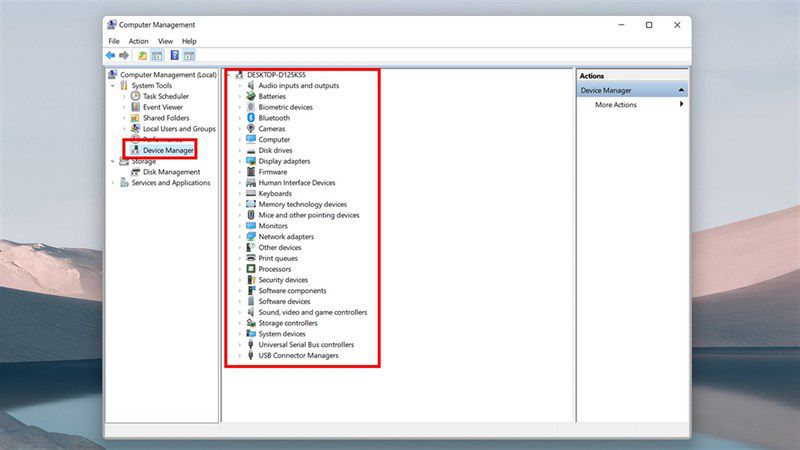Expand the Security devices category arrow
Viewport: 800px width, 450px height.
click(x=240, y=280)
